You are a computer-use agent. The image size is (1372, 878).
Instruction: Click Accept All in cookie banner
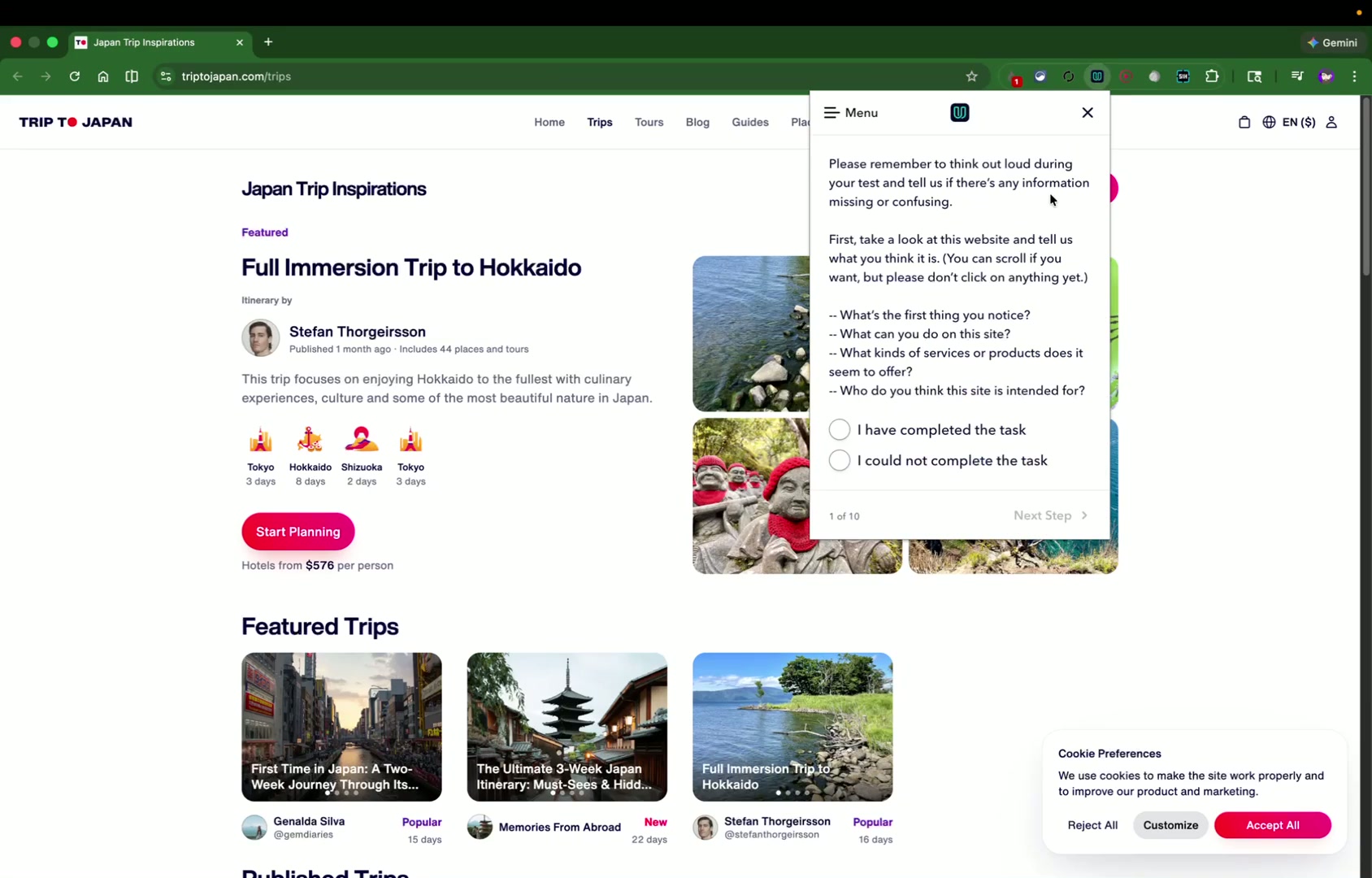pyautogui.click(x=1272, y=824)
